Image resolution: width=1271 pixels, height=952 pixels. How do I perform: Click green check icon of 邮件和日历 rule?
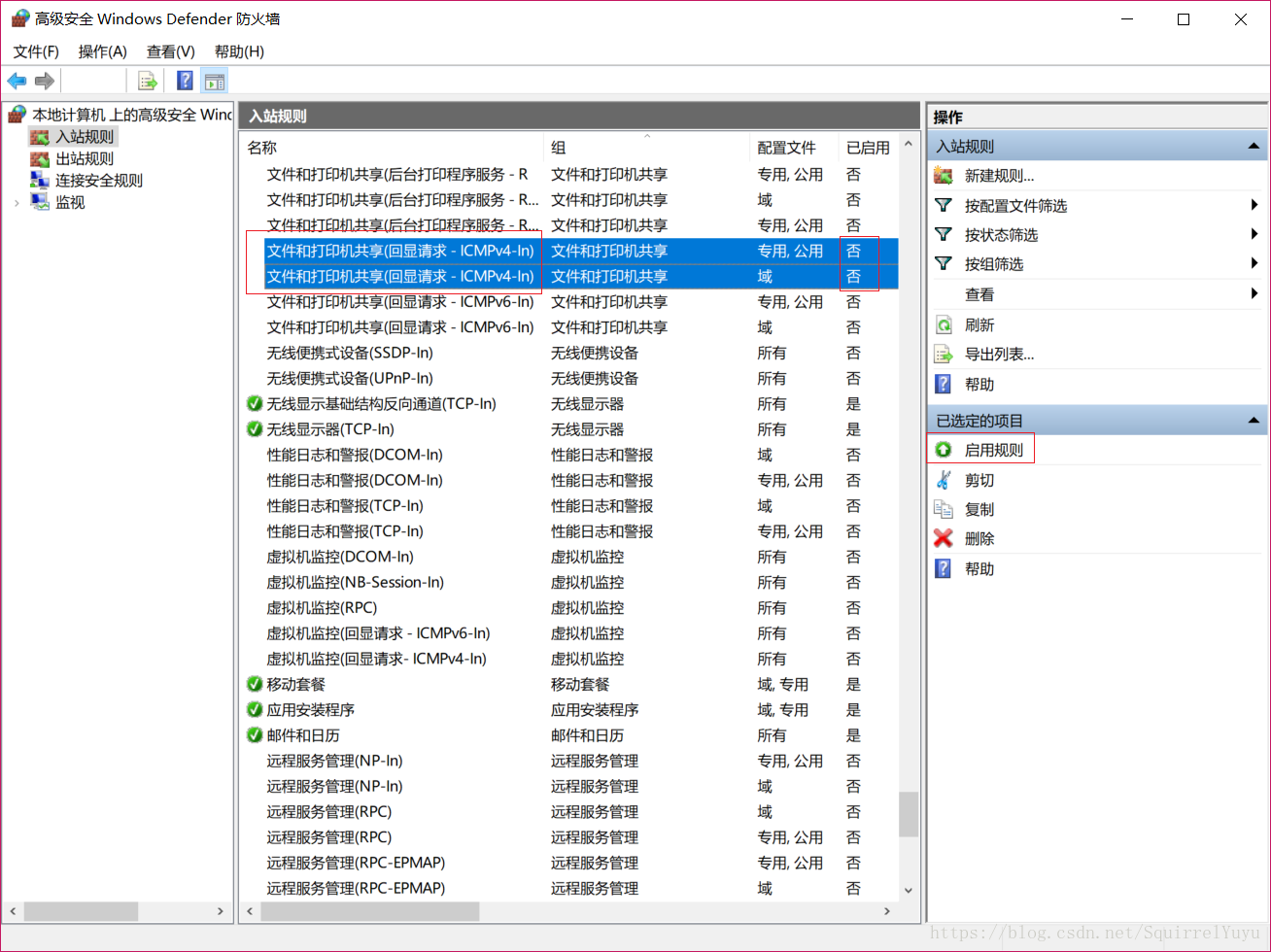coord(255,735)
